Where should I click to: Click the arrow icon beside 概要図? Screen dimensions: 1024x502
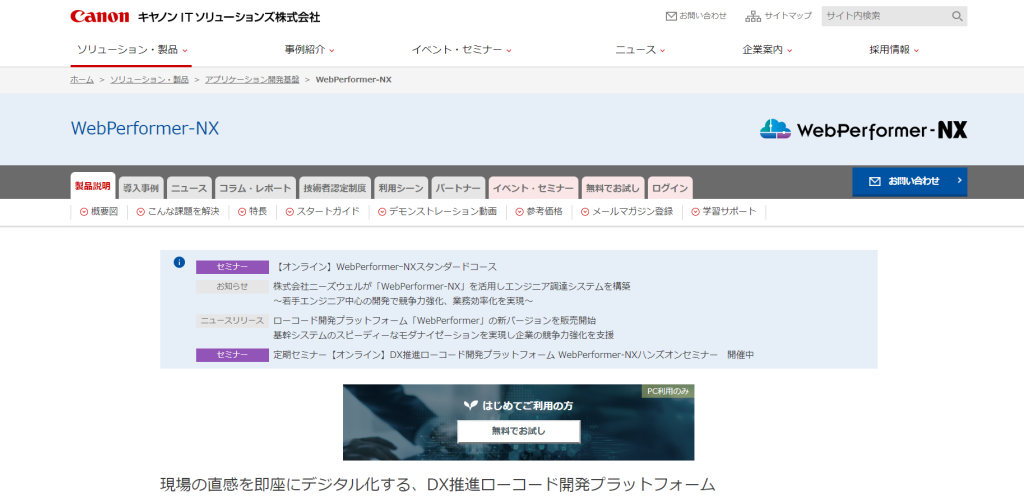(83, 212)
